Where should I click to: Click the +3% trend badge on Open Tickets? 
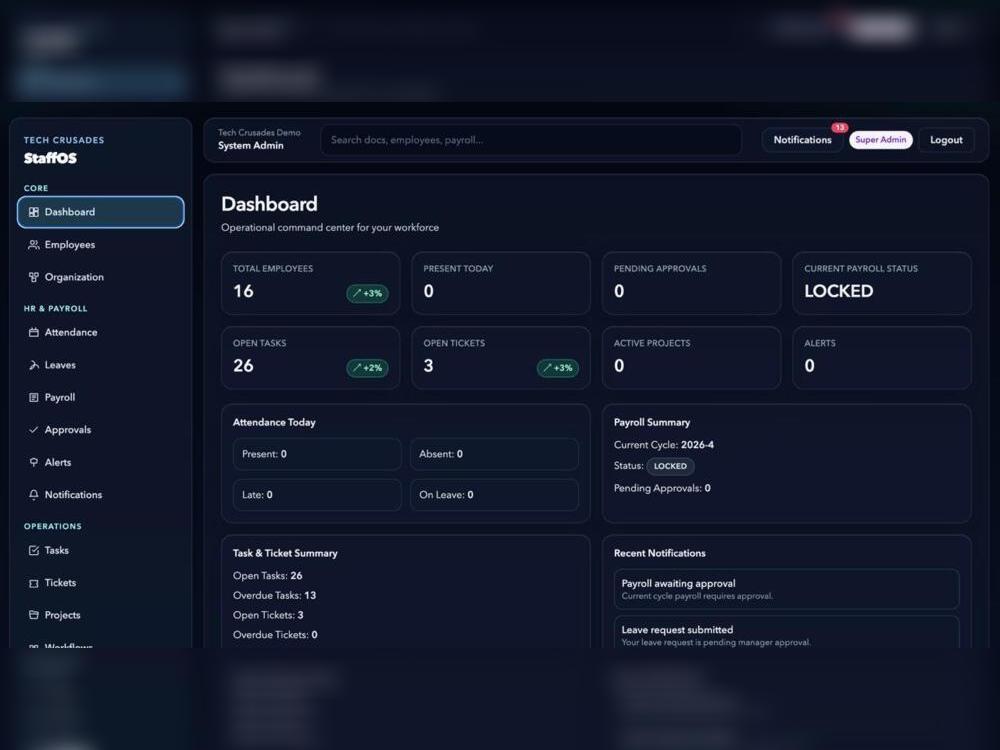(557, 368)
